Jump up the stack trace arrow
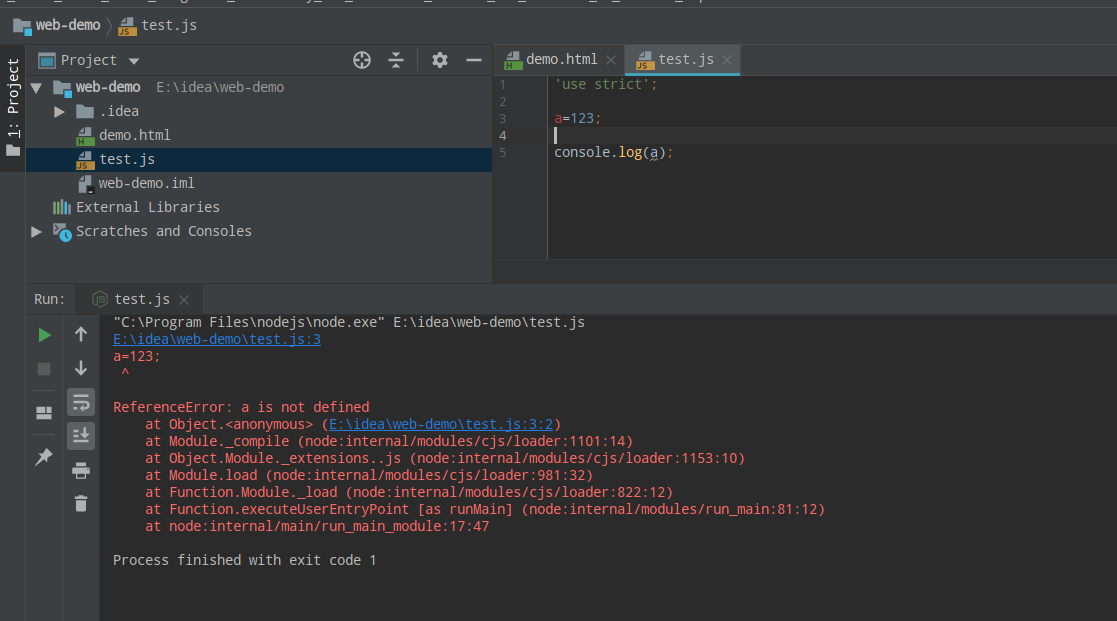Viewport: 1117px width, 621px height. pos(81,334)
